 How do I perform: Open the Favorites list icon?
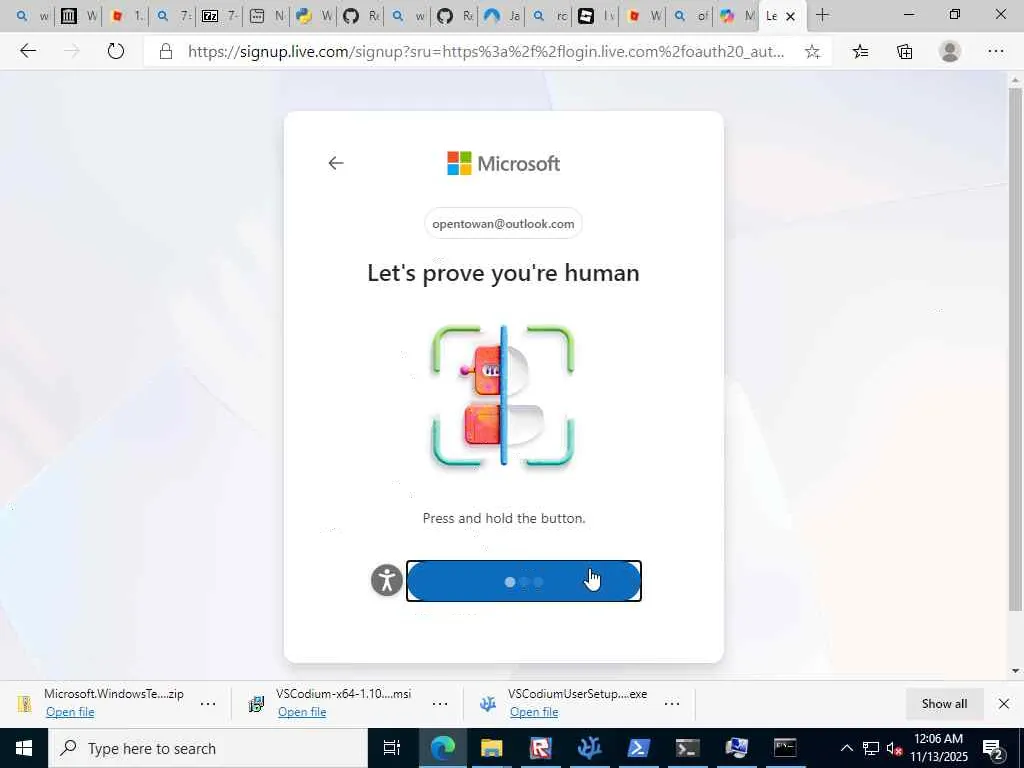(x=860, y=52)
